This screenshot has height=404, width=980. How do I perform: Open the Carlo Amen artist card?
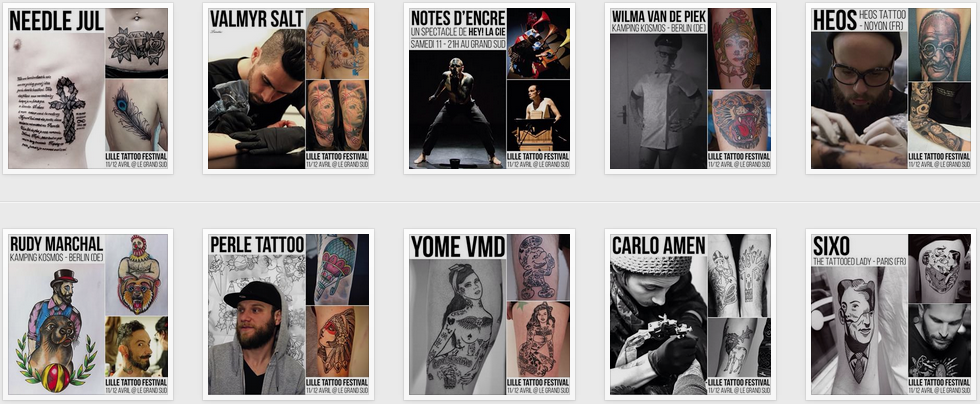(690, 314)
